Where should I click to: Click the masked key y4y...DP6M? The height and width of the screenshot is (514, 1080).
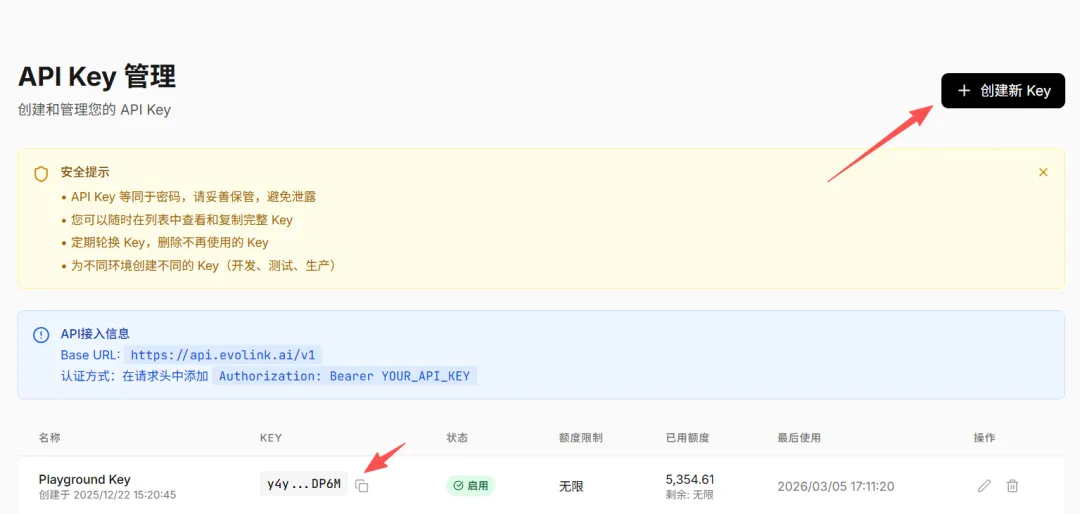pyautogui.click(x=304, y=484)
